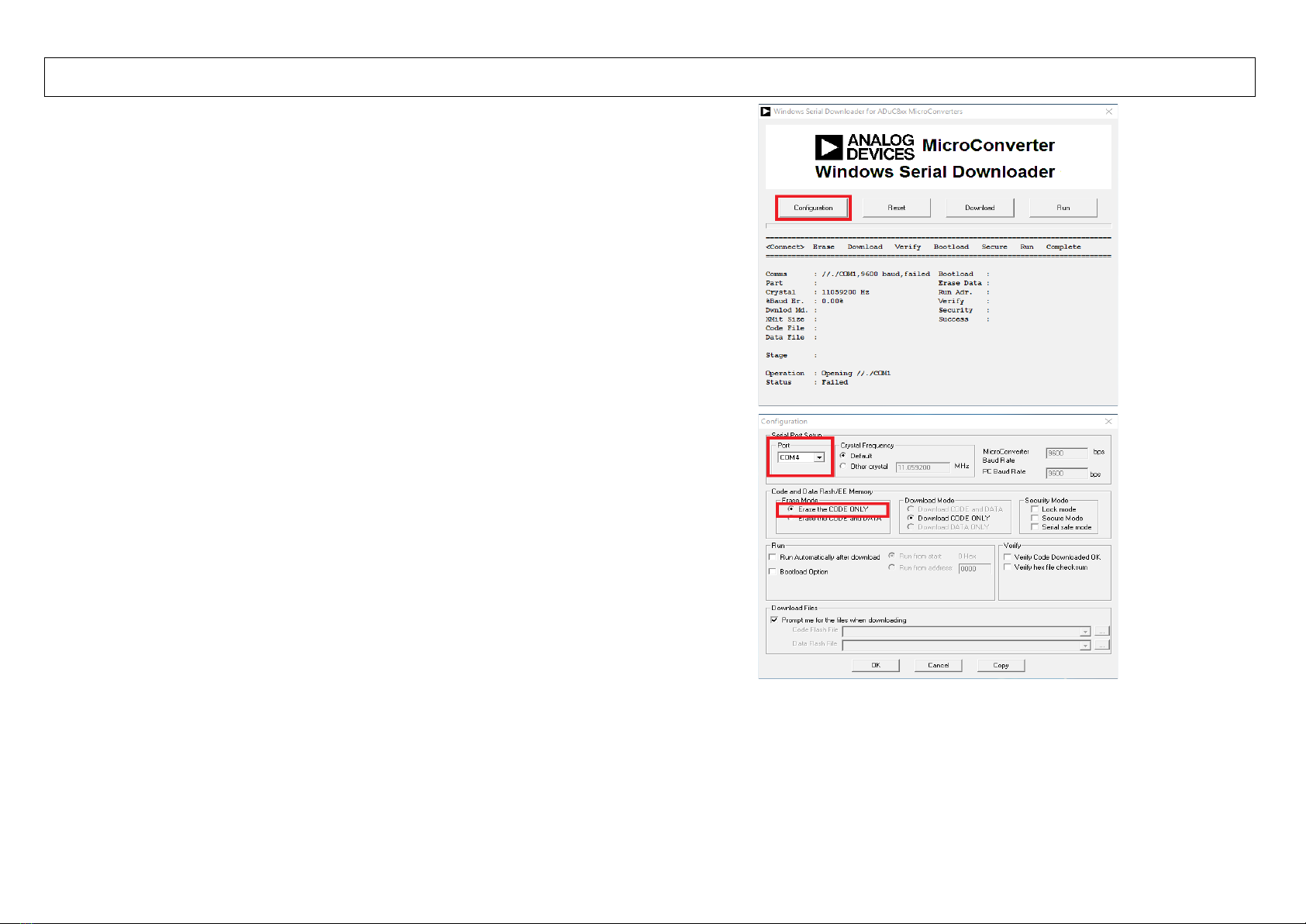
Task: Click the Analog Devices logo banner
Action: pos(938,157)
